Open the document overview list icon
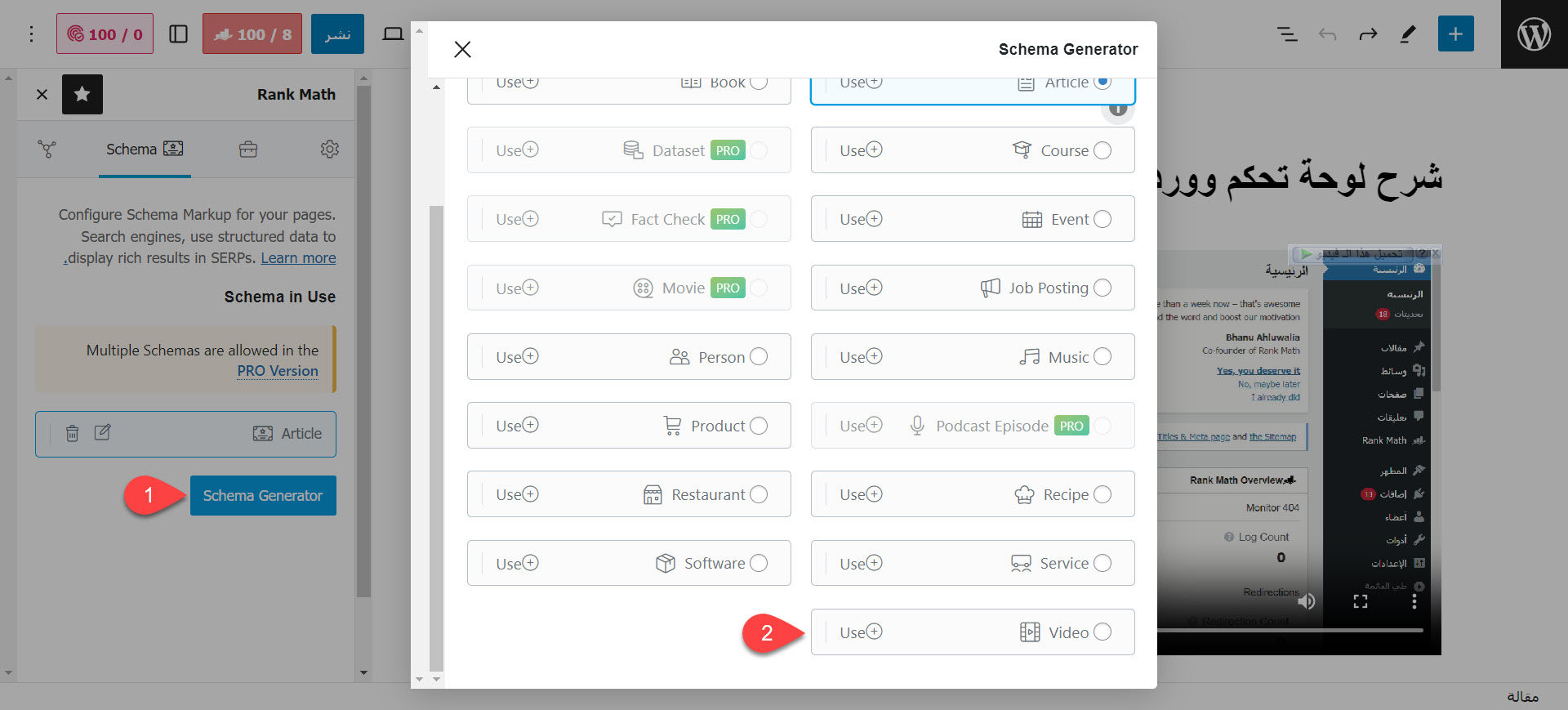 point(1287,34)
